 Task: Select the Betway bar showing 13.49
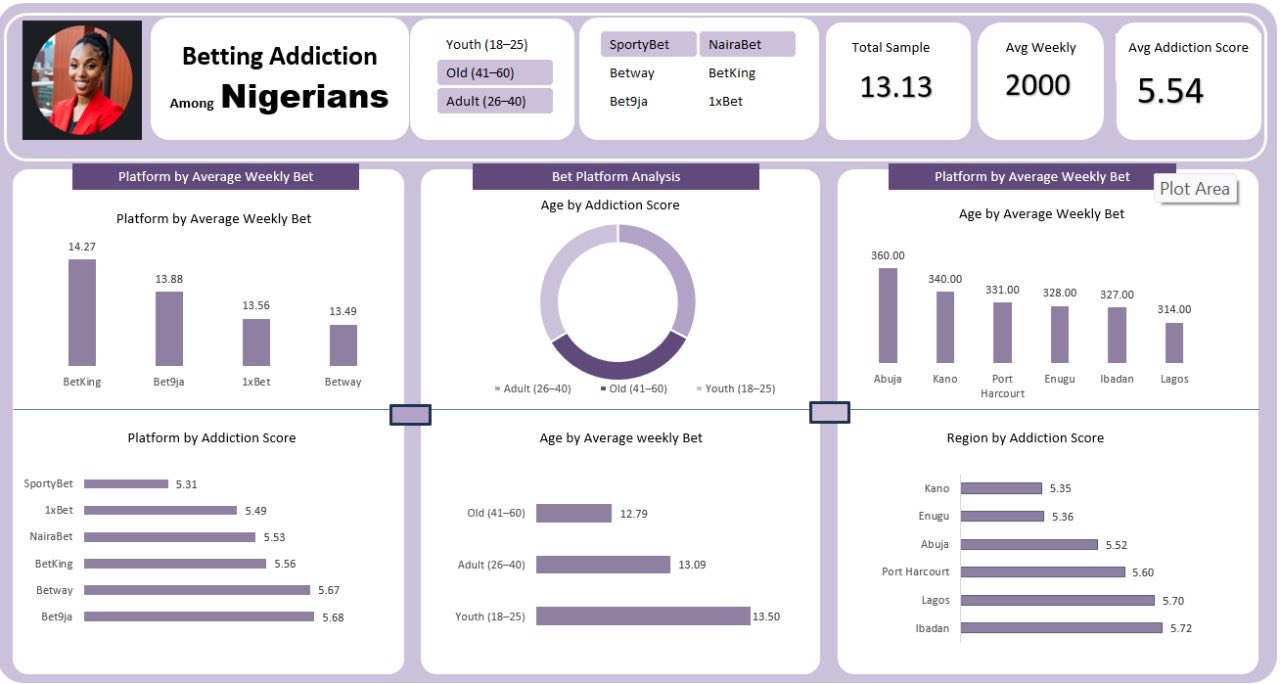click(x=344, y=345)
